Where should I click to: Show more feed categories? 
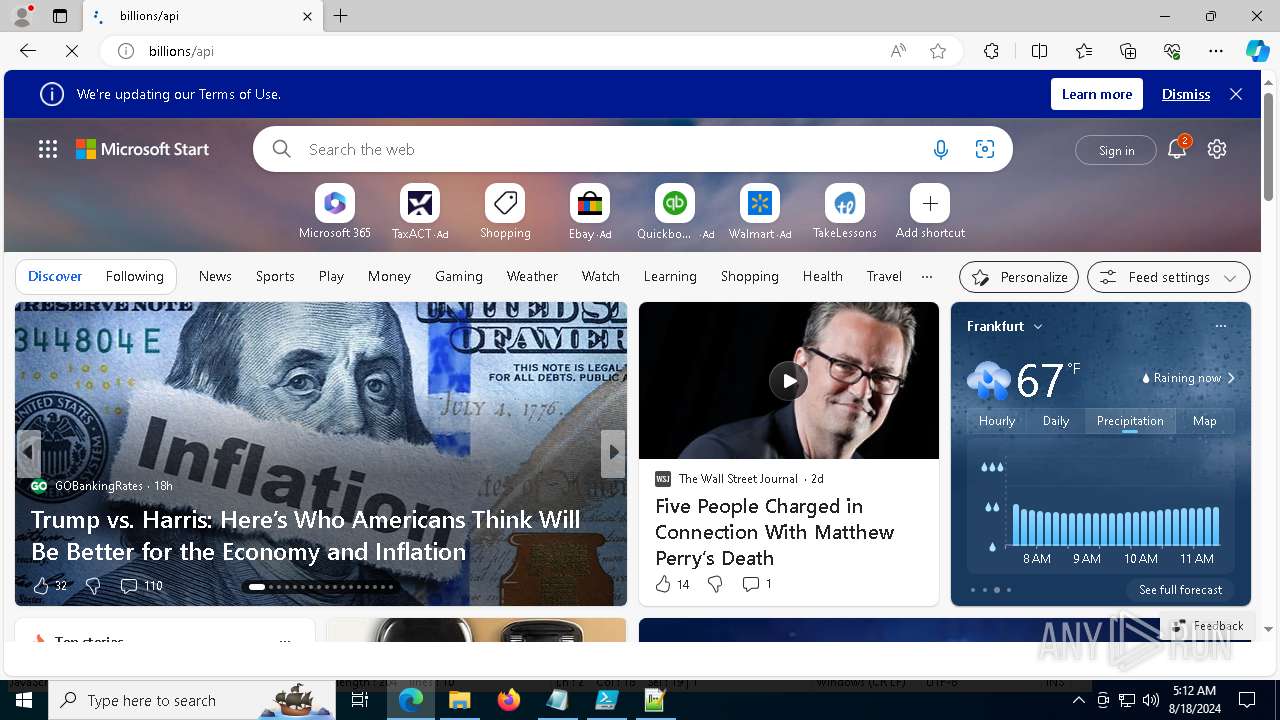(927, 276)
